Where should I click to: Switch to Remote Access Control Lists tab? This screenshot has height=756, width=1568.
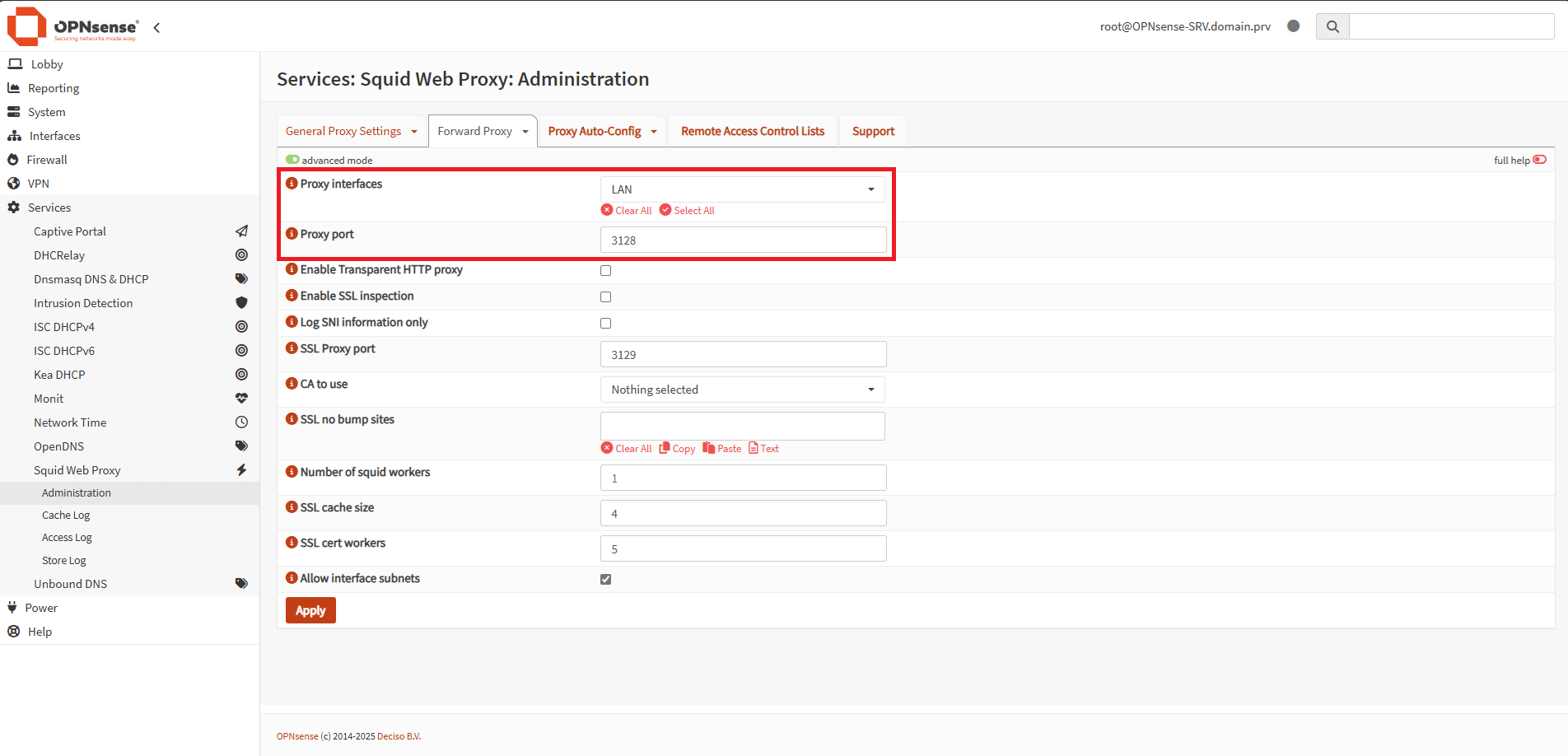[x=753, y=131]
